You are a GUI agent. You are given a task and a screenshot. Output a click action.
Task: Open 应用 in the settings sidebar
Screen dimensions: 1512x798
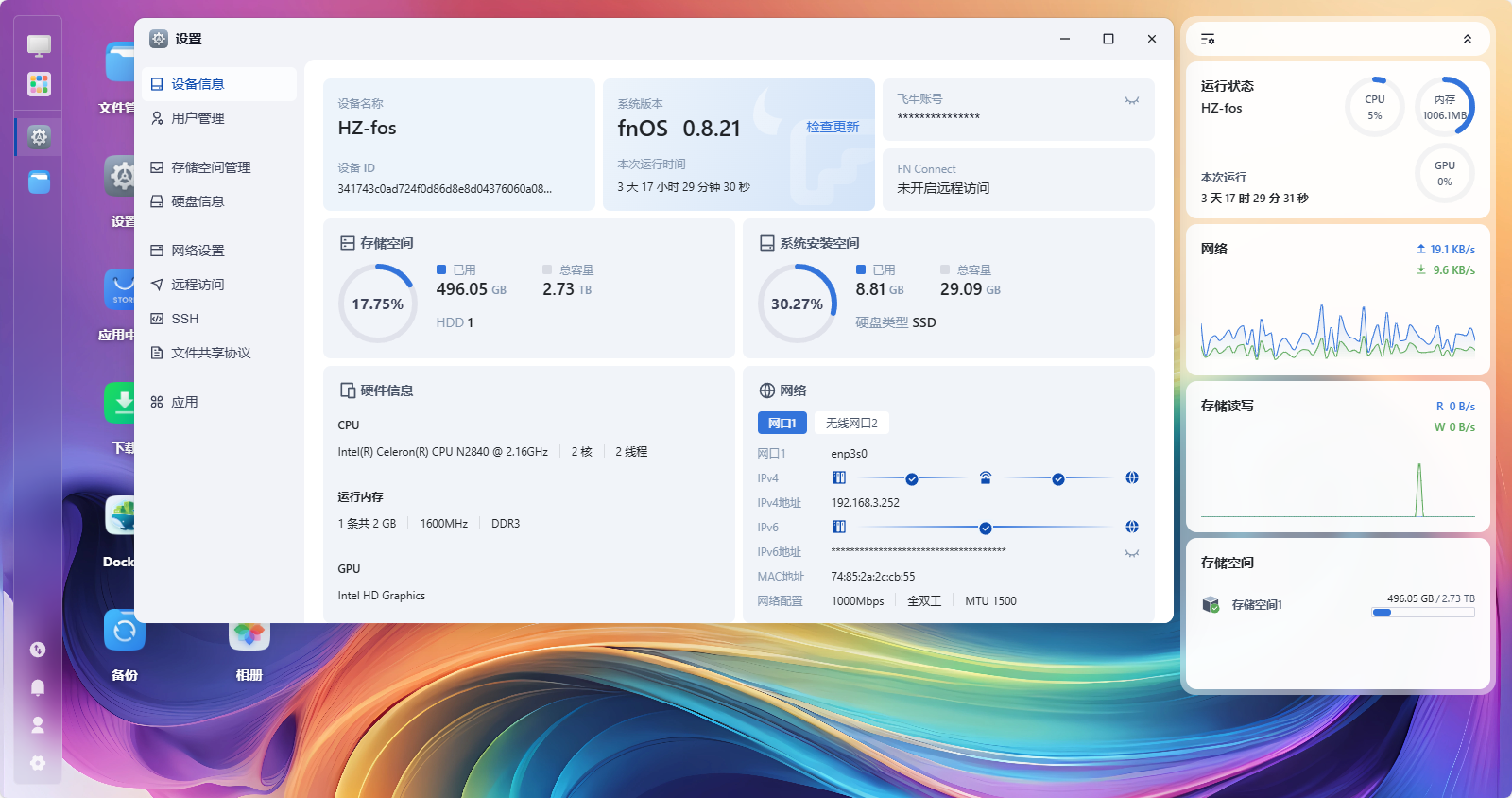click(219, 402)
